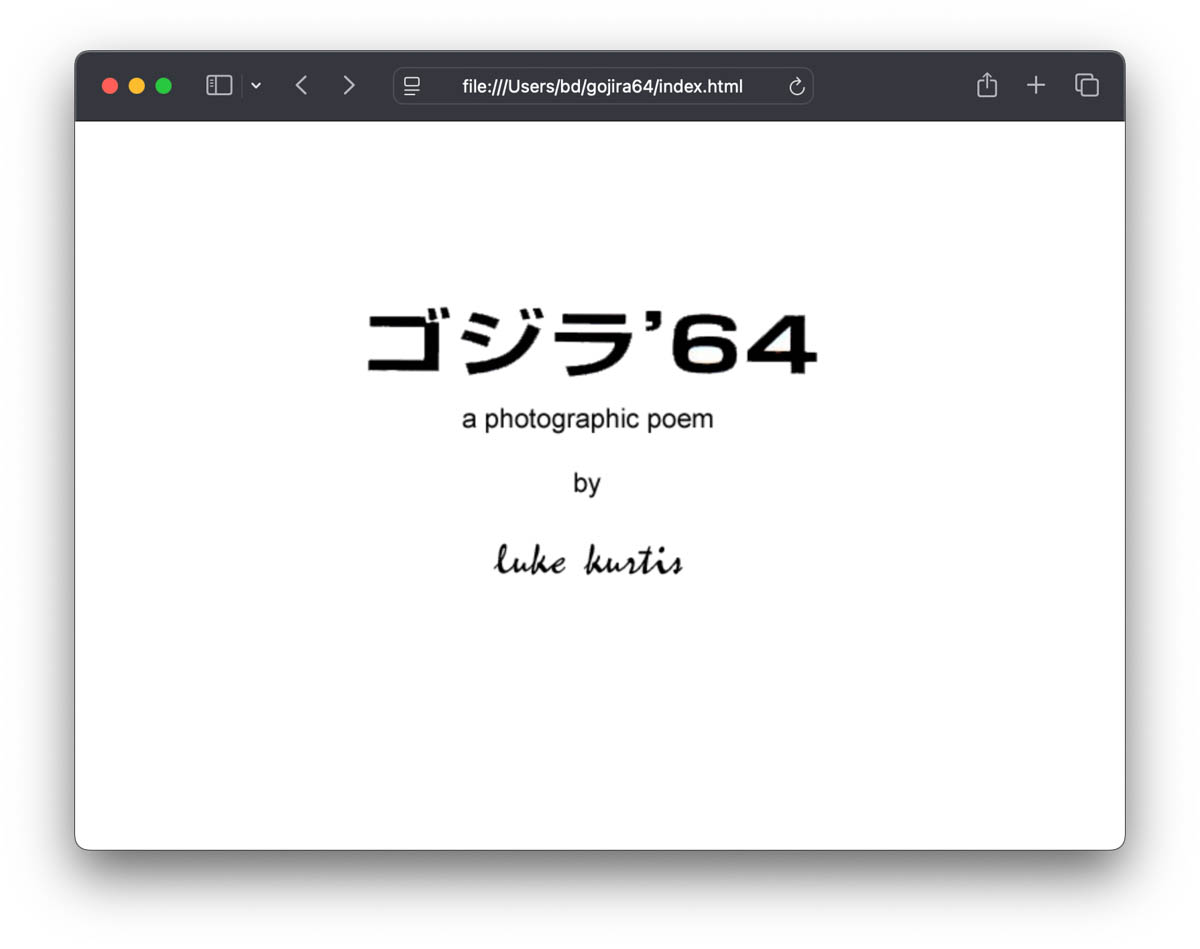The height and width of the screenshot is (949, 1200).
Task: Click the "a photographic poem" subtitle text
Action: (587, 419)
